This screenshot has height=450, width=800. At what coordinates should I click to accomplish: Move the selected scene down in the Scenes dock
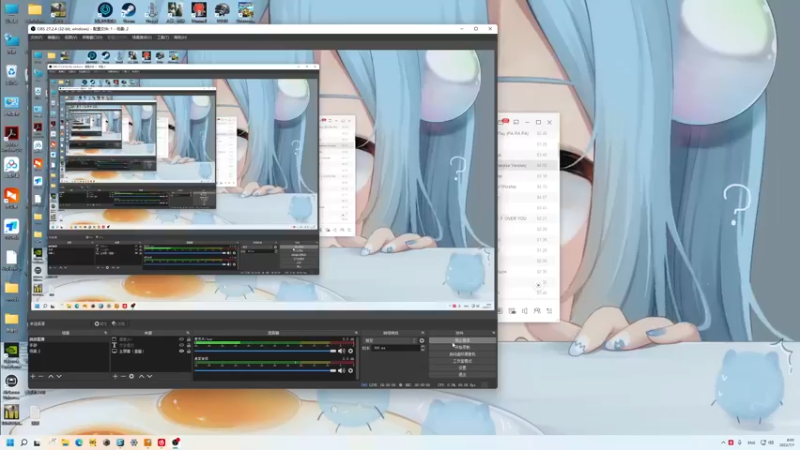(x=59, y=377)
